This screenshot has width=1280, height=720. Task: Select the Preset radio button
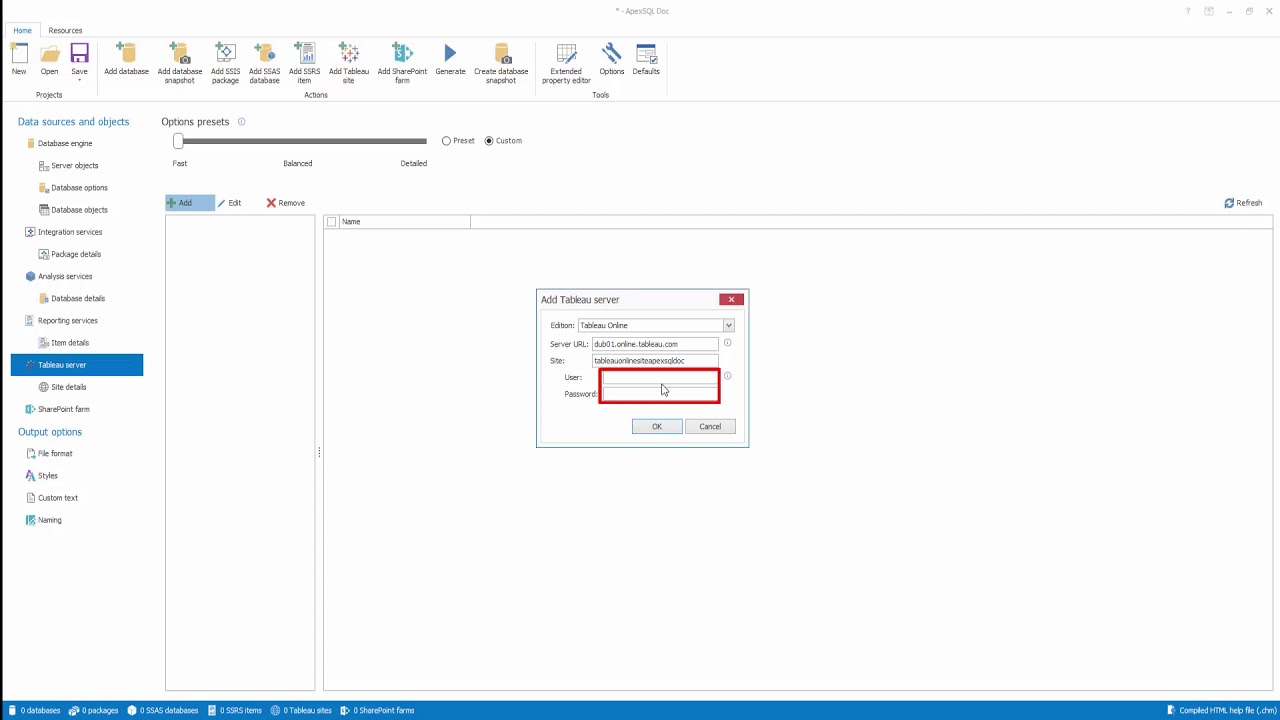coord(446,141)
